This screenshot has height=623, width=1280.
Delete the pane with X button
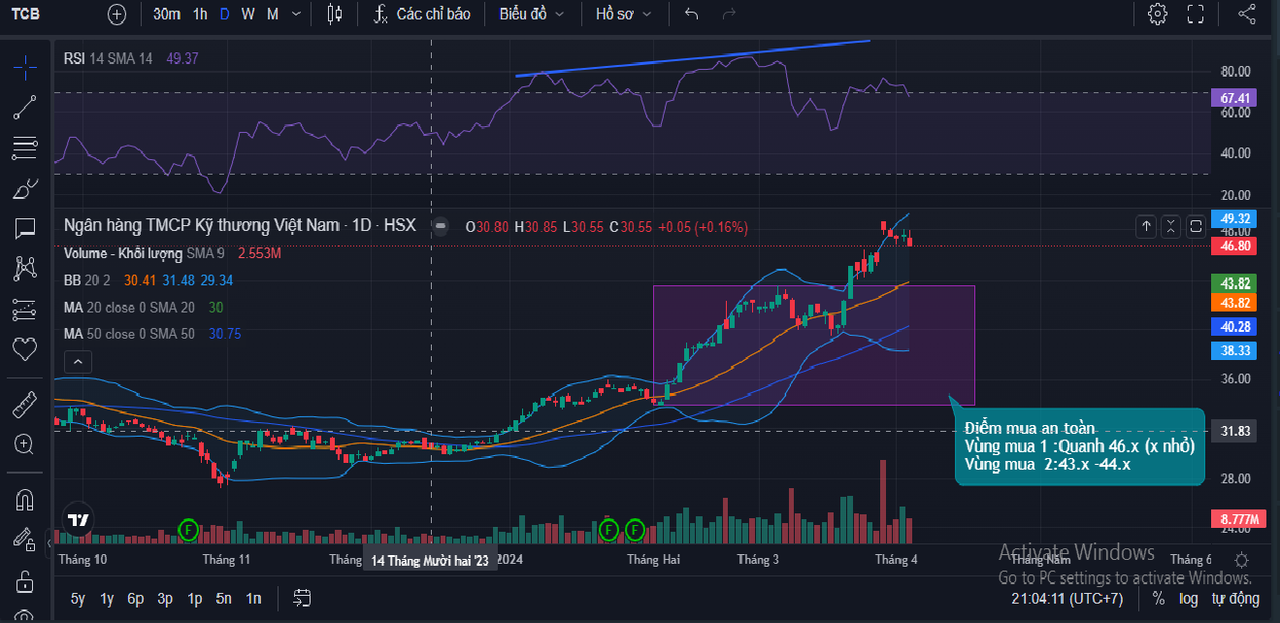click(1171, 227)
